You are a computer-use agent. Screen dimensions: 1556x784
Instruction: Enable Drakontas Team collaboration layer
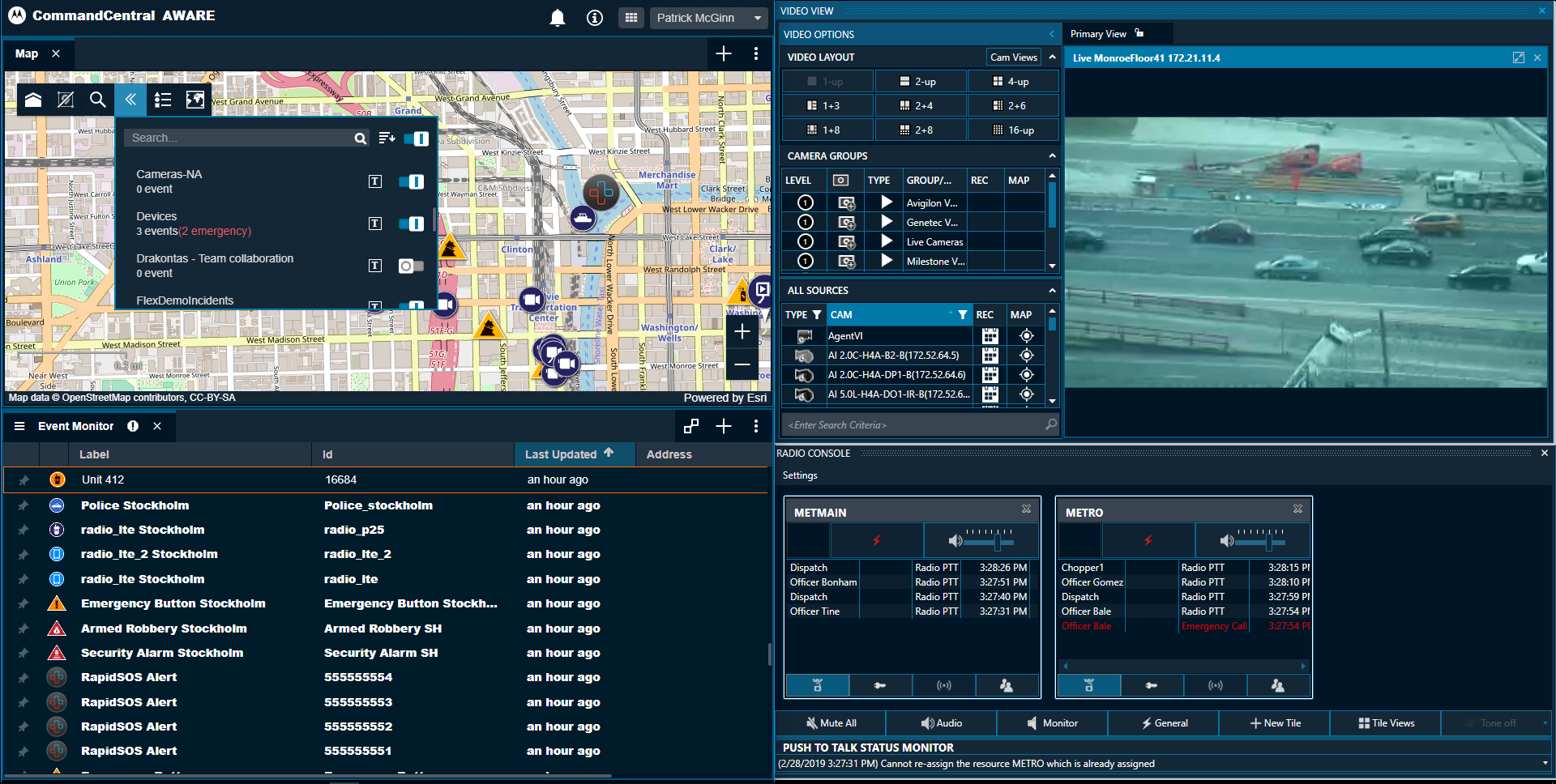412,266
